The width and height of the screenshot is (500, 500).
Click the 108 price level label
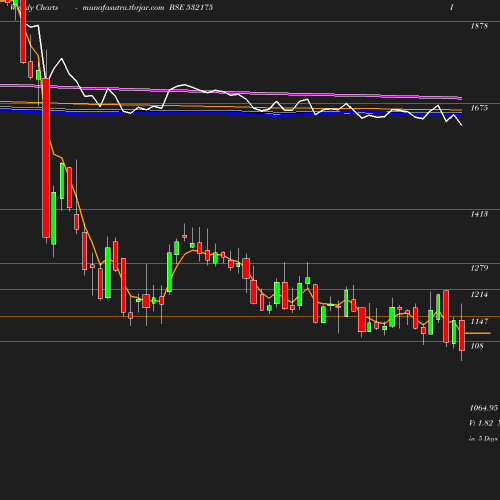[x=477, y=346]
